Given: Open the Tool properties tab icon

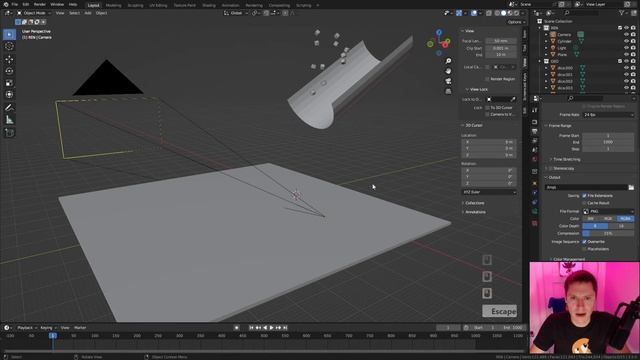Looking at the screenshot, I should (535, 111).
